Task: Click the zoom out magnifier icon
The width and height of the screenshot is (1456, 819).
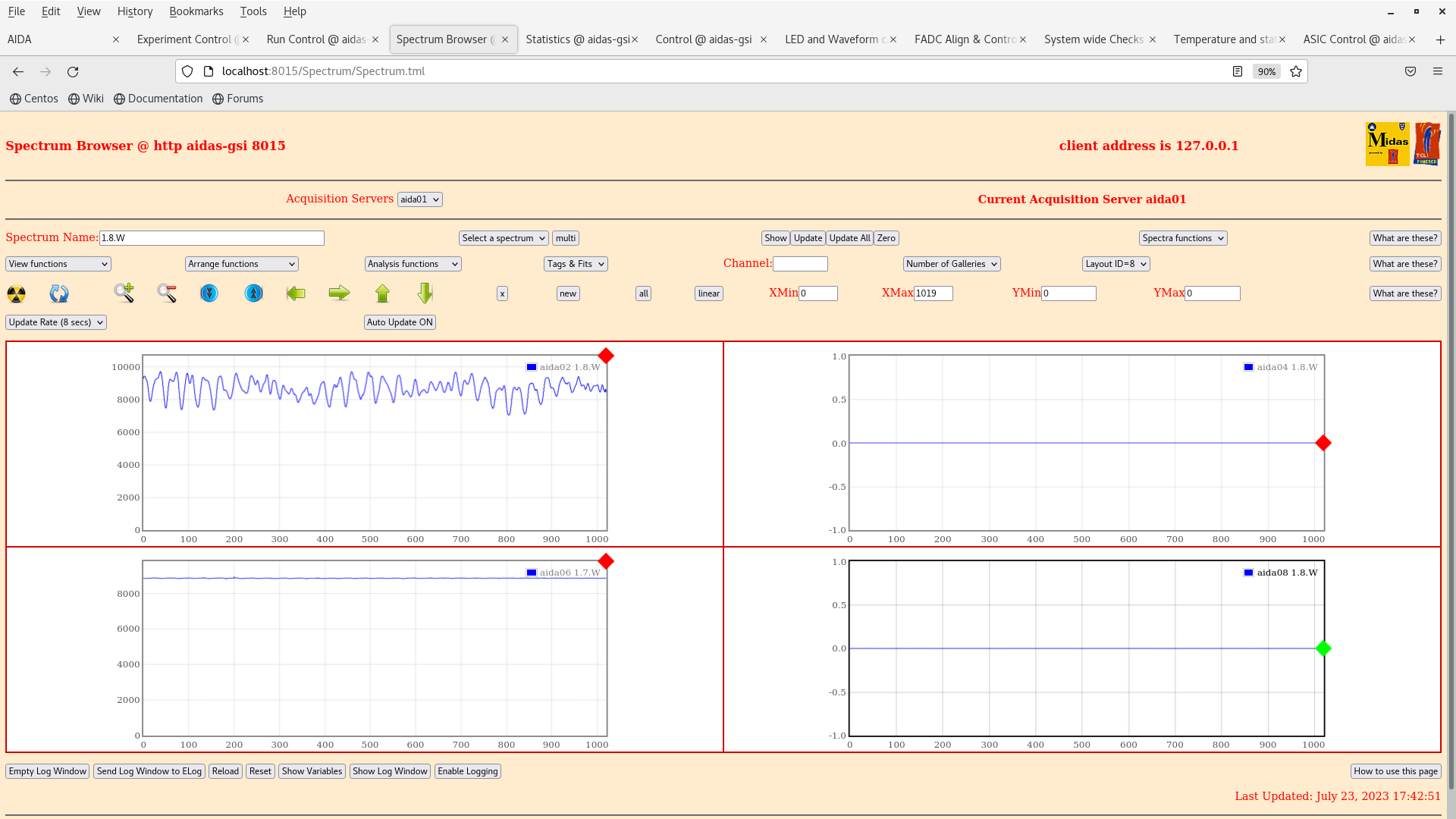Action: (167, 293)
